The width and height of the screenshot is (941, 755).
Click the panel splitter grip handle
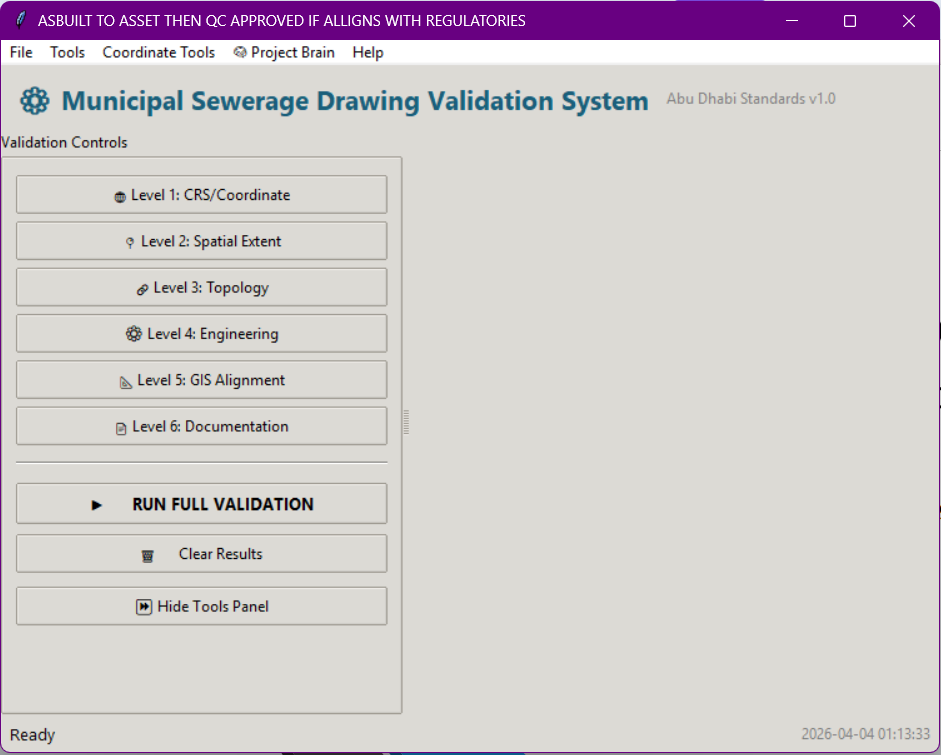click(x=406, y=422)
